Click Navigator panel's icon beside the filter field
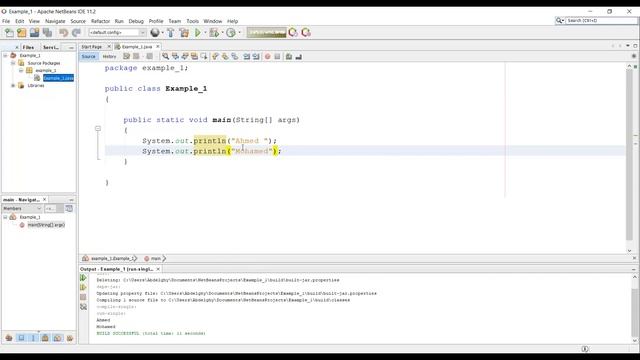 point(69,209)
